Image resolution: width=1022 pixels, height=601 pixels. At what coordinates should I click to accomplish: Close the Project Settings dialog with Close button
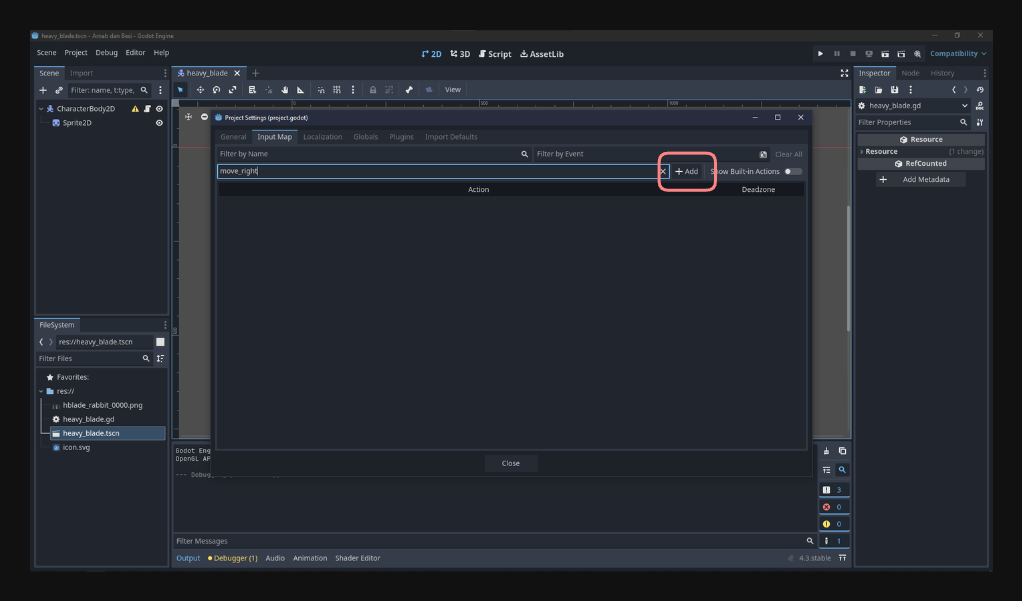(511, 463)
